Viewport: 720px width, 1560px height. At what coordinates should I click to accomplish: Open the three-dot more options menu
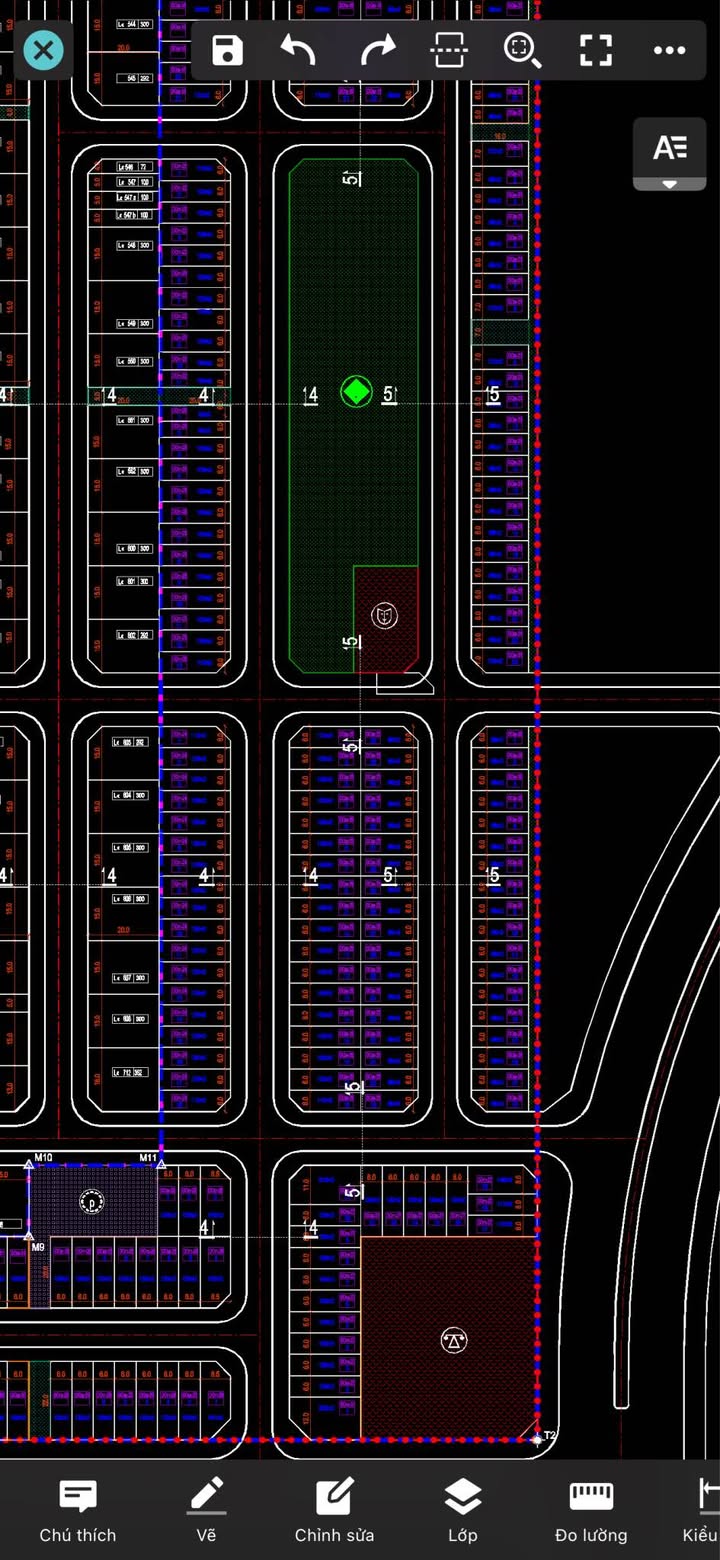coord(669,50)
